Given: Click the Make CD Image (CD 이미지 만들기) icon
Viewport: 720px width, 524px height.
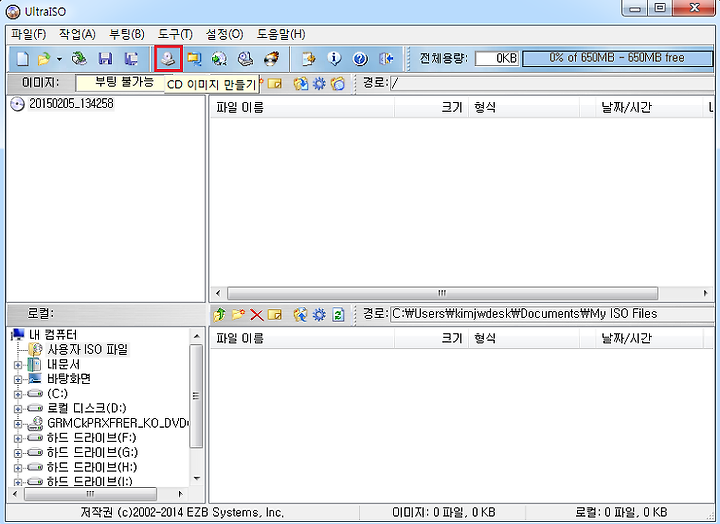Looking at the screenshot, I should coord(169,58).
